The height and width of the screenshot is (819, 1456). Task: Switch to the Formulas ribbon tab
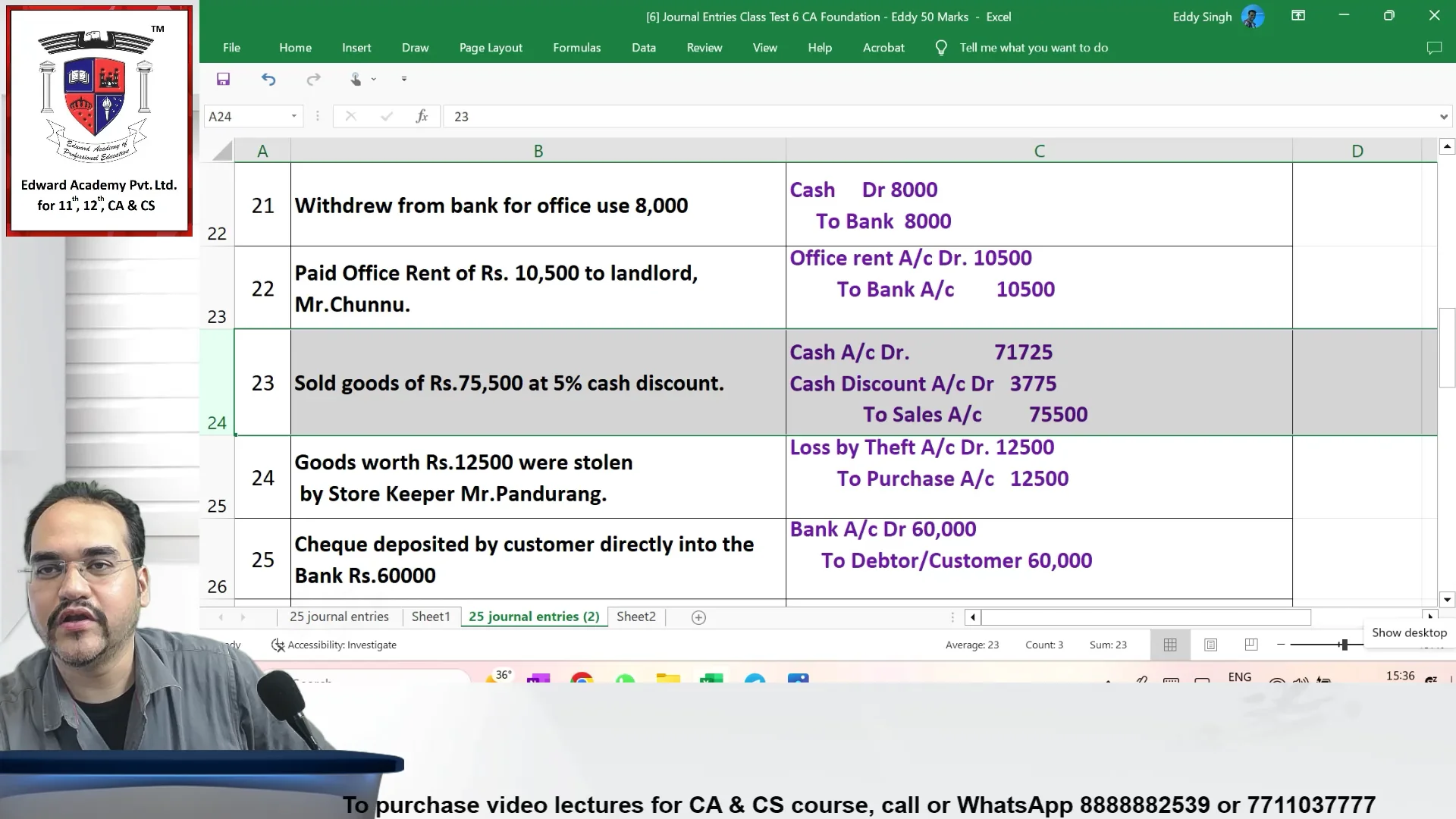pos(576,47)
